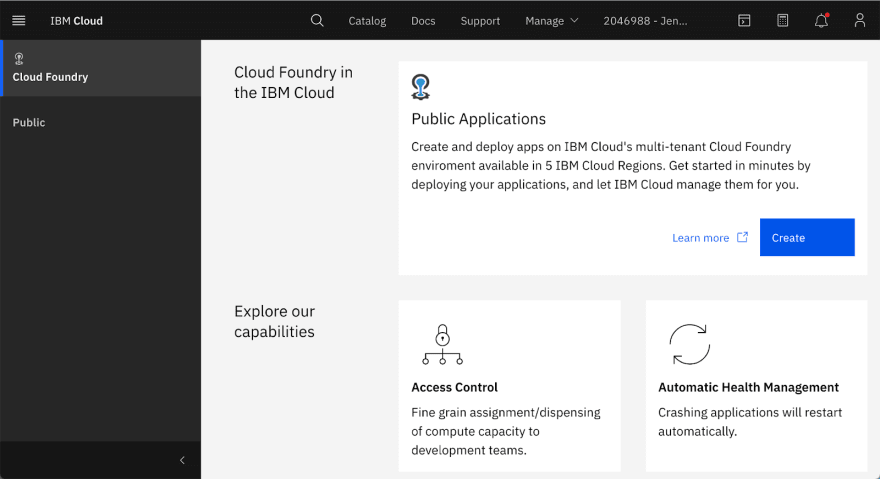Open the user profile icon
The height and width of the screenshot is (479, 880).
[859, 21]
